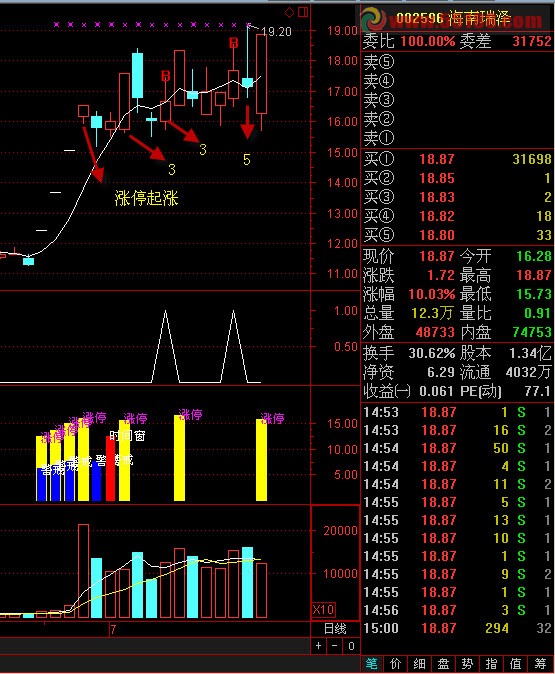The width and height of the screenshot is (555, 674).
Task: Click the 收益(一) value 0.061
Action: tap(436, 391)
